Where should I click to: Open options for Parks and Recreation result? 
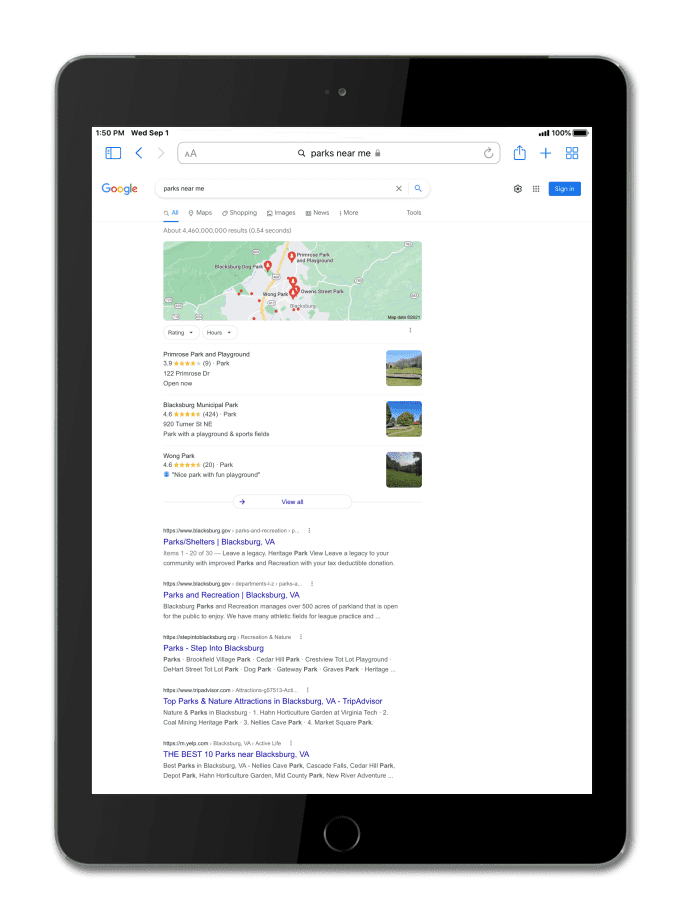pyautogui.click(x=312, y=584)
